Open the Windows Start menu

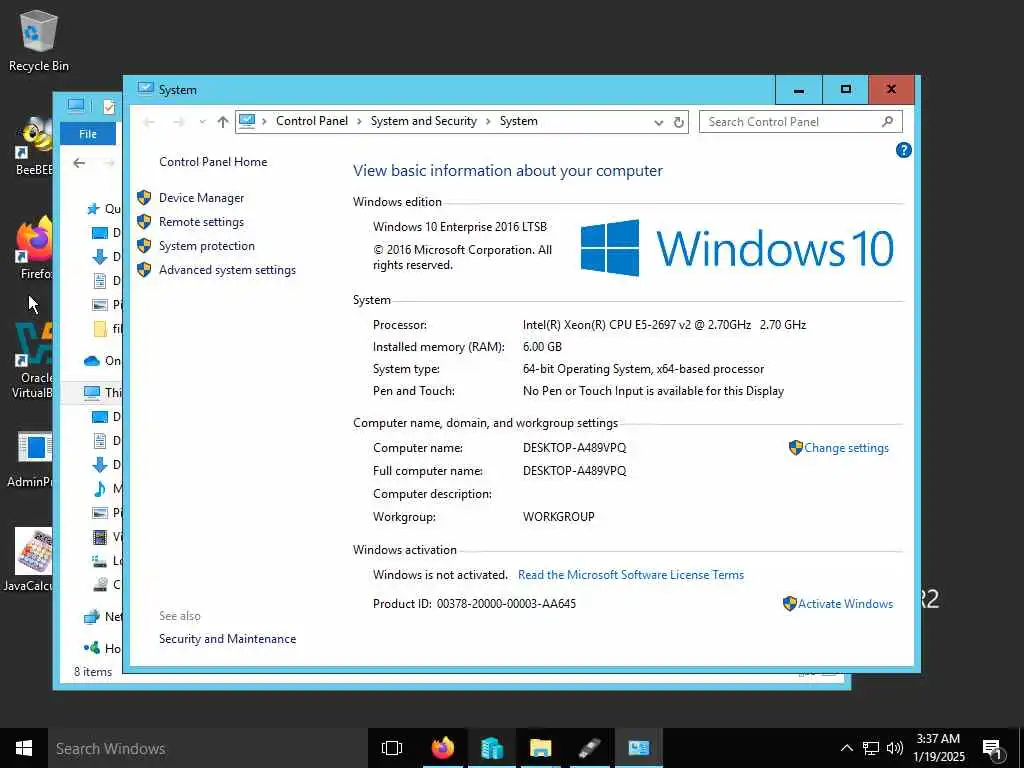pyautogui.click(x=24, y=748)
